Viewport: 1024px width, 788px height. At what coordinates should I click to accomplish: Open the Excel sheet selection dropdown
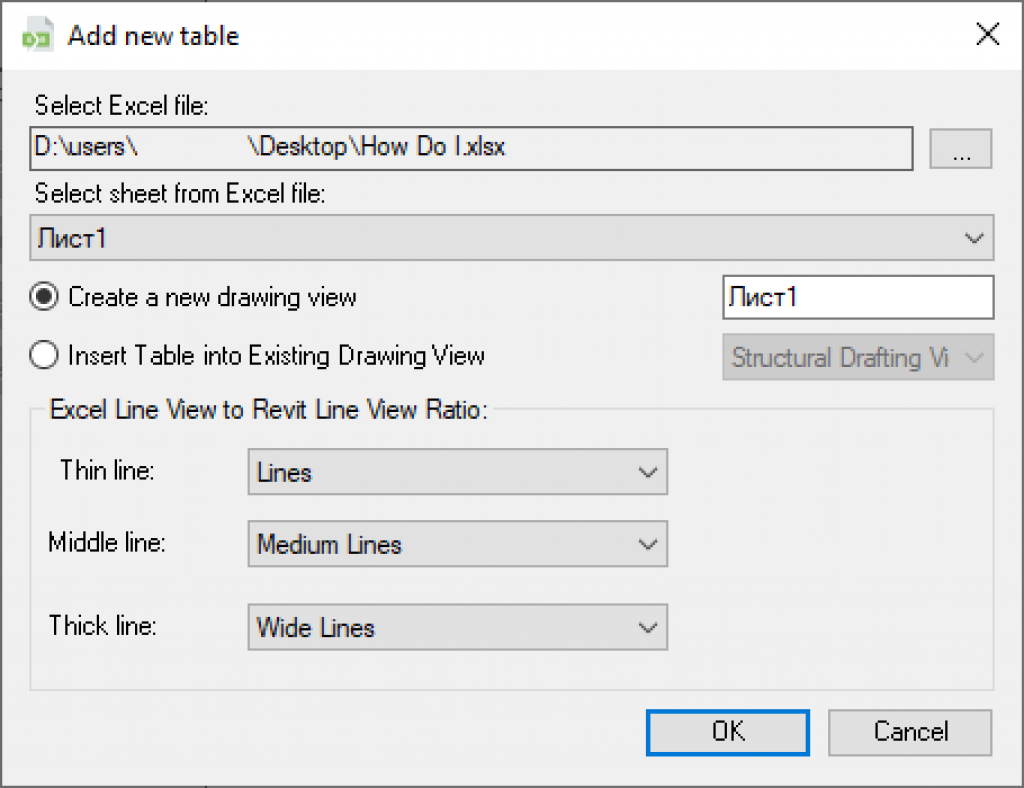point(512,238)
